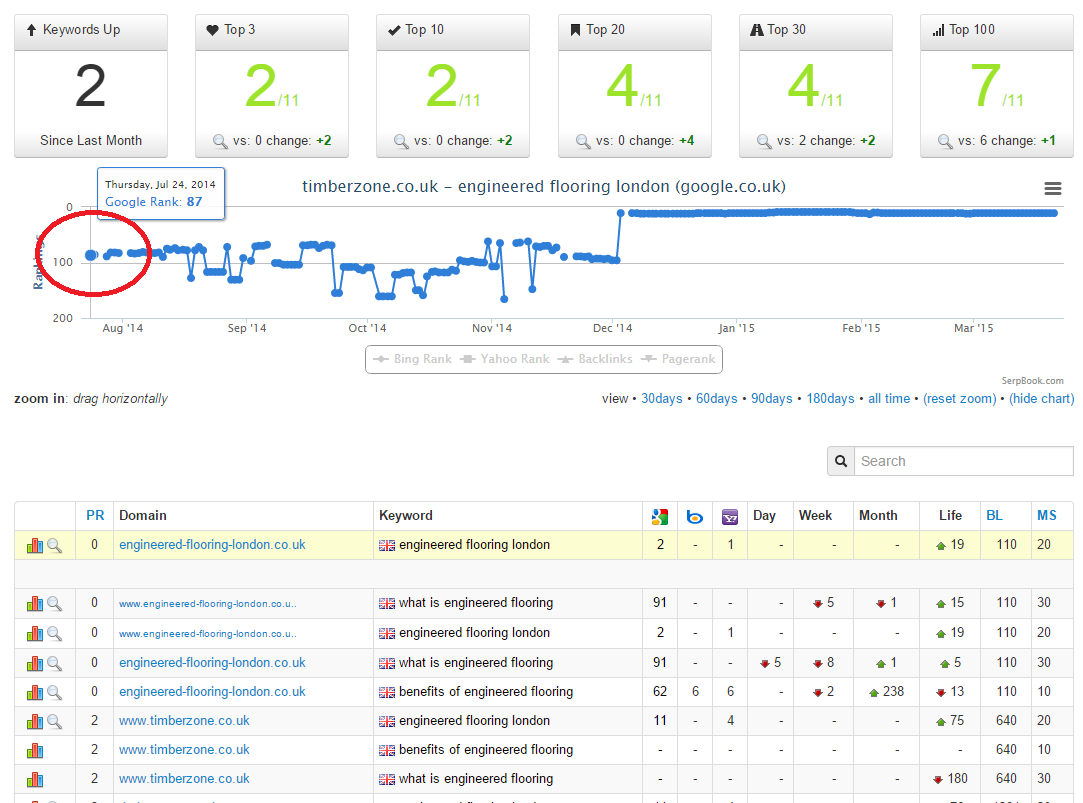Screen dimensions: 1083x803
Task: Toggle the Backlinks series in chart legend
Action: [595, 359]
